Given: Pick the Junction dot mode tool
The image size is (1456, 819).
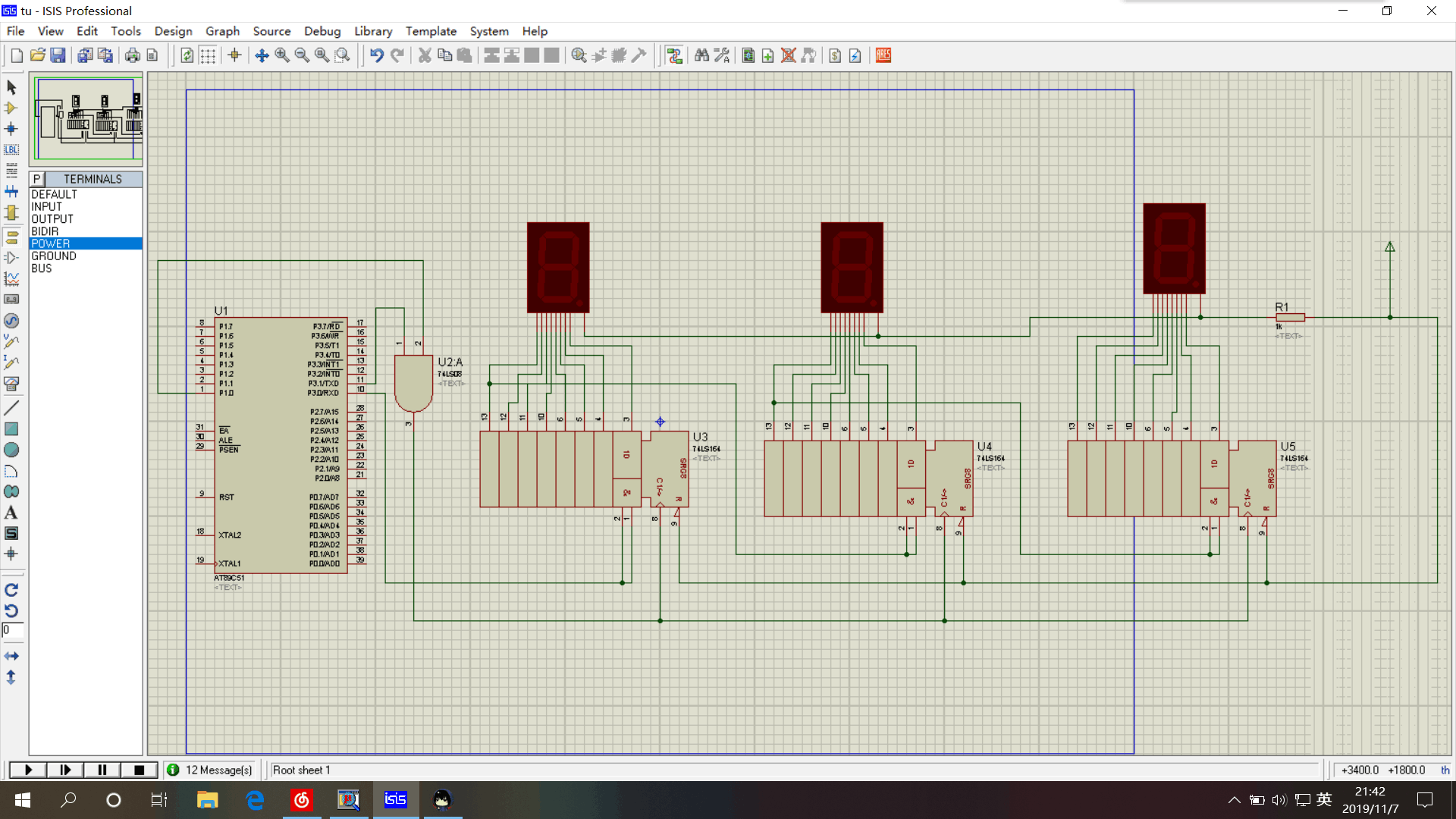Looking at the screenshot, I should (11, 129).
